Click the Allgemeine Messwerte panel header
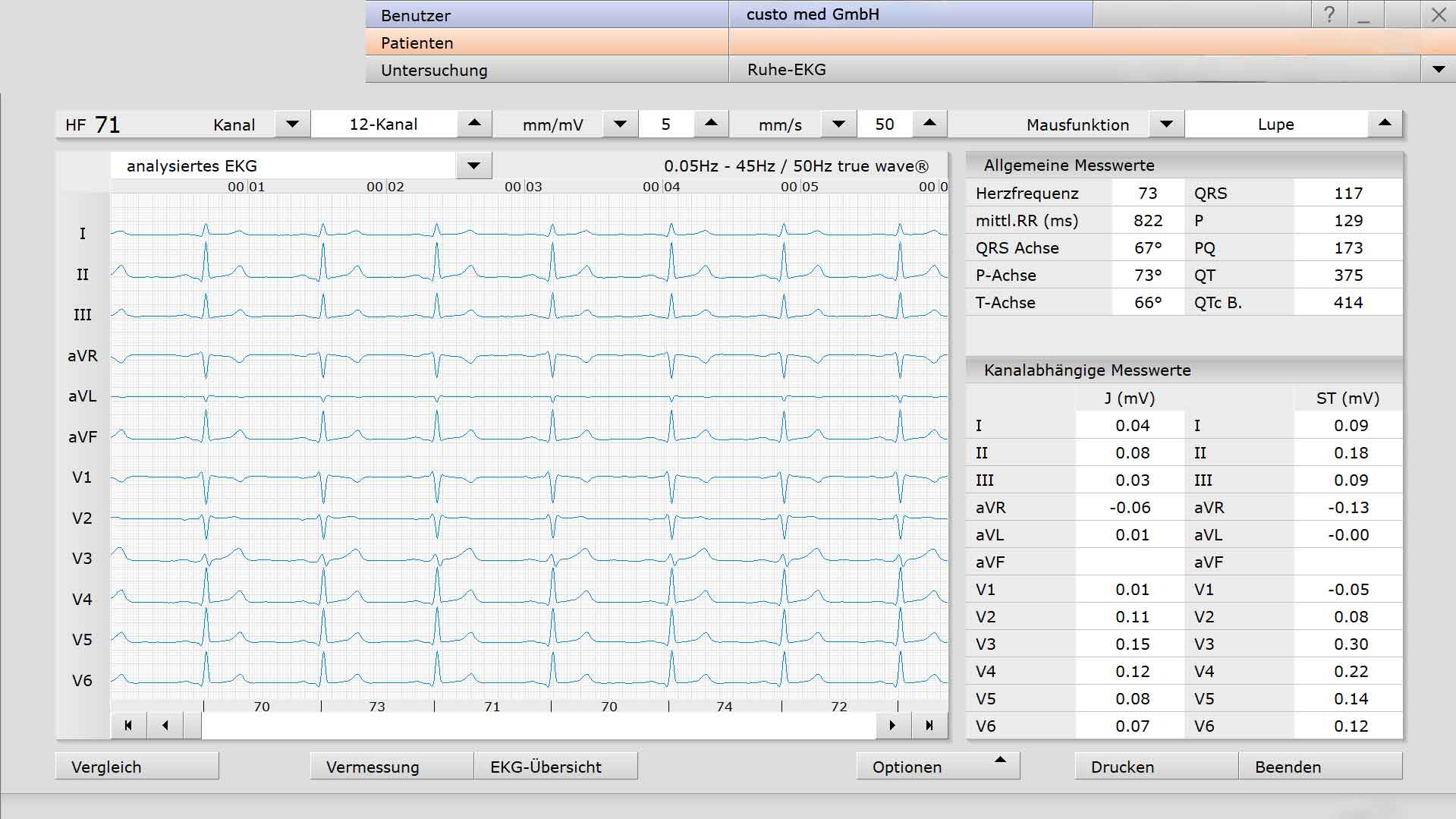Image resolution: width=1456 pixels, height=819 pixels. (1184, 165)
